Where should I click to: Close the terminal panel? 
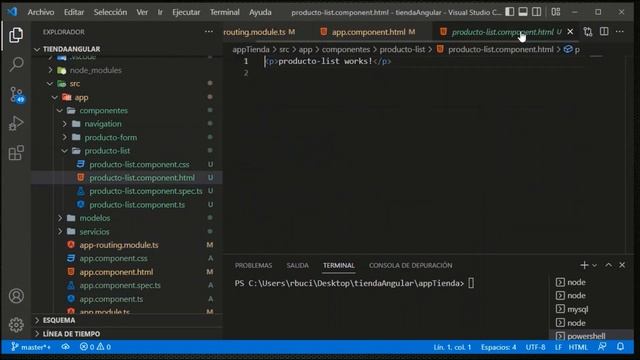tap(622, 265)
